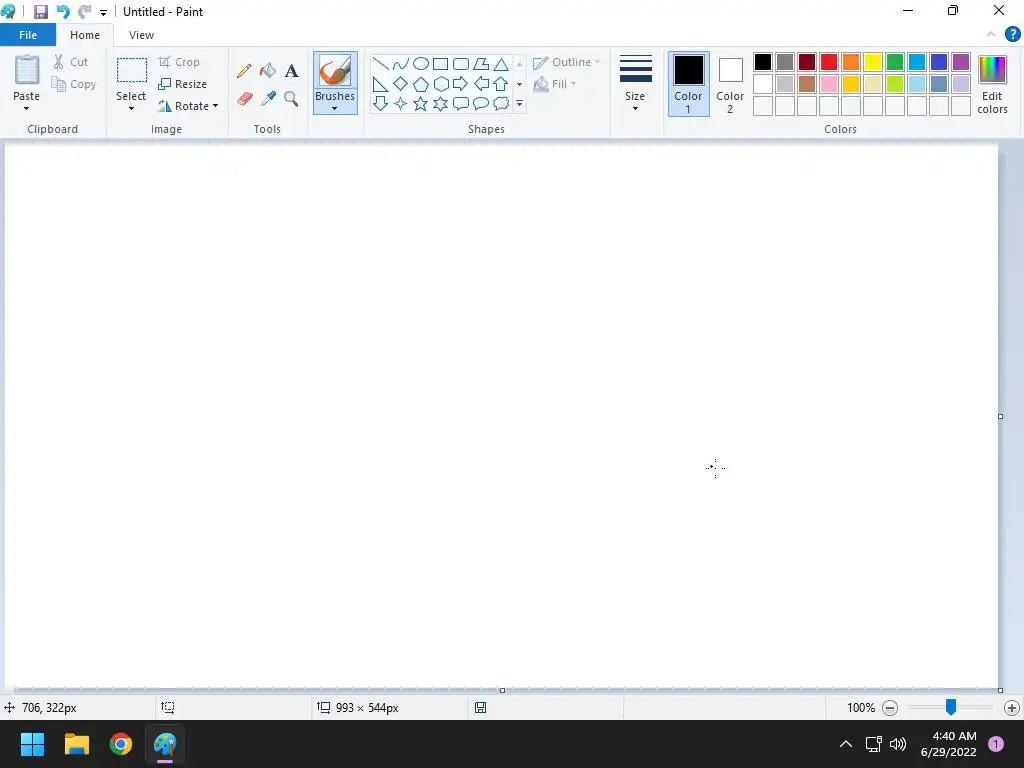
Task: Select the Fill with color bucket tool
Action: click(268, 71)
